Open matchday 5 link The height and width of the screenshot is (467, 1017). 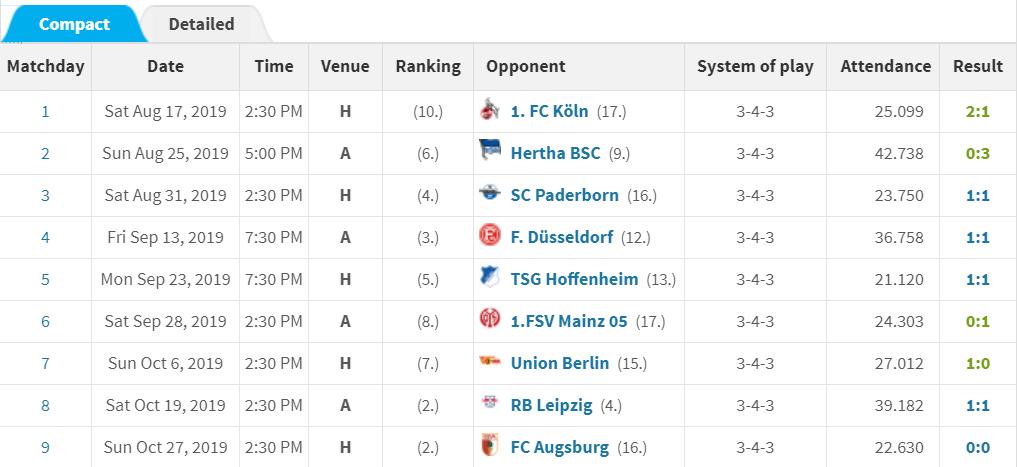tap(45, 279)
